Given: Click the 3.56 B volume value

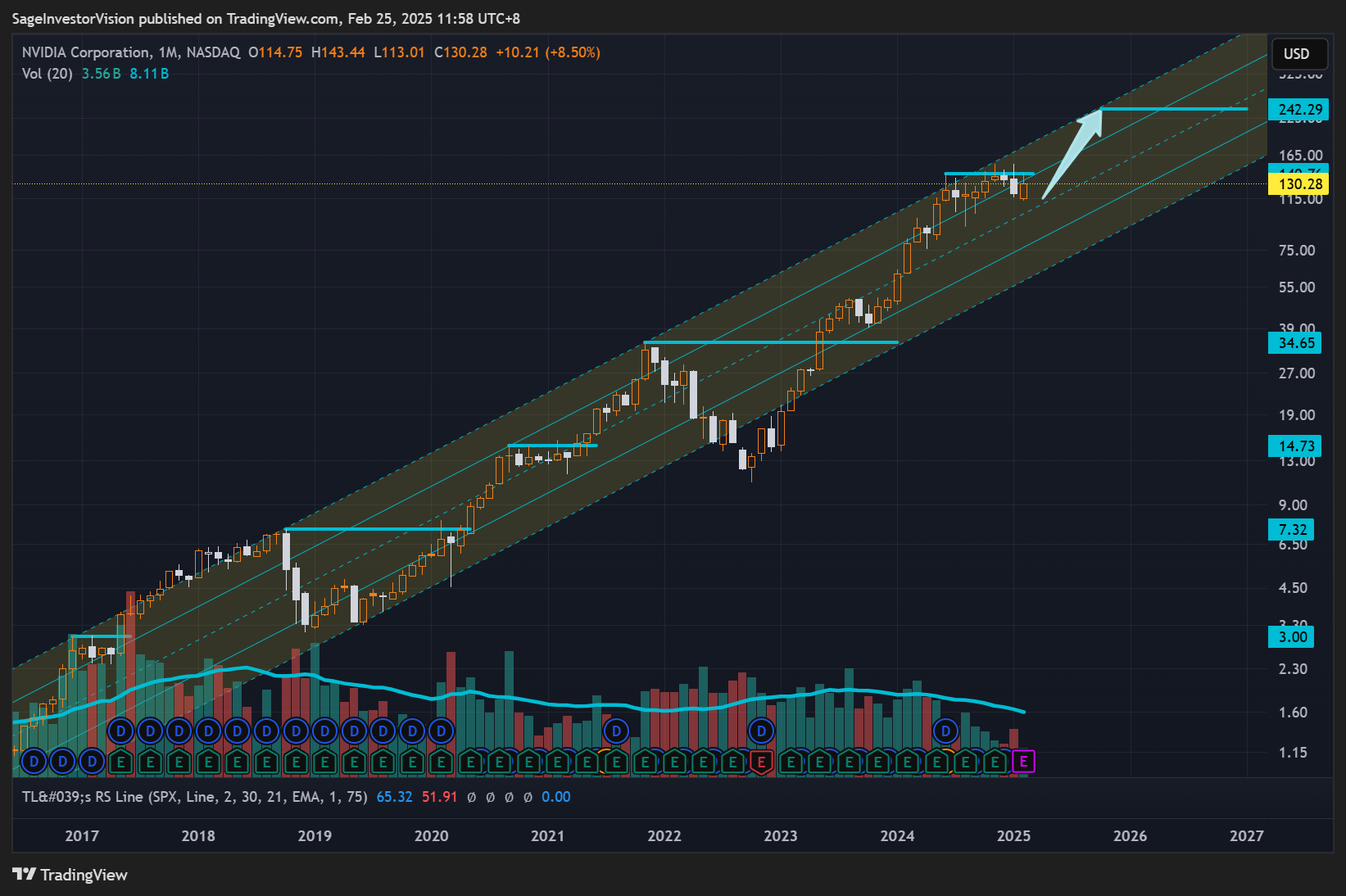Looking at the screenshot, I should click(x=101, y=74).
